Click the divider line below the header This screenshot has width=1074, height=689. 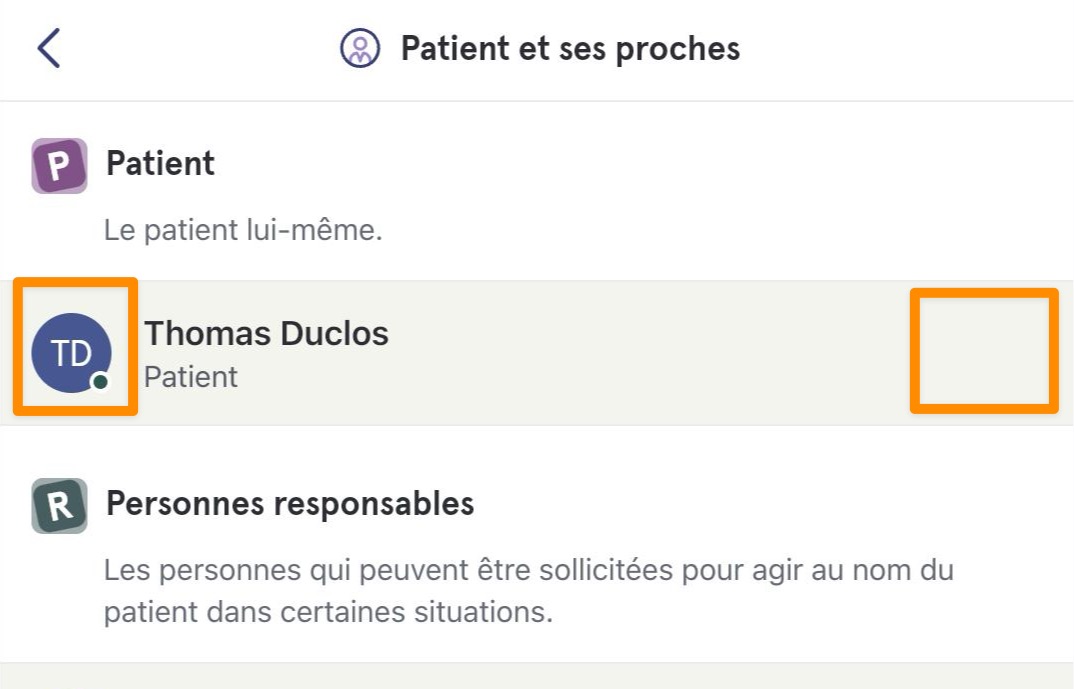tap(537, 101)
